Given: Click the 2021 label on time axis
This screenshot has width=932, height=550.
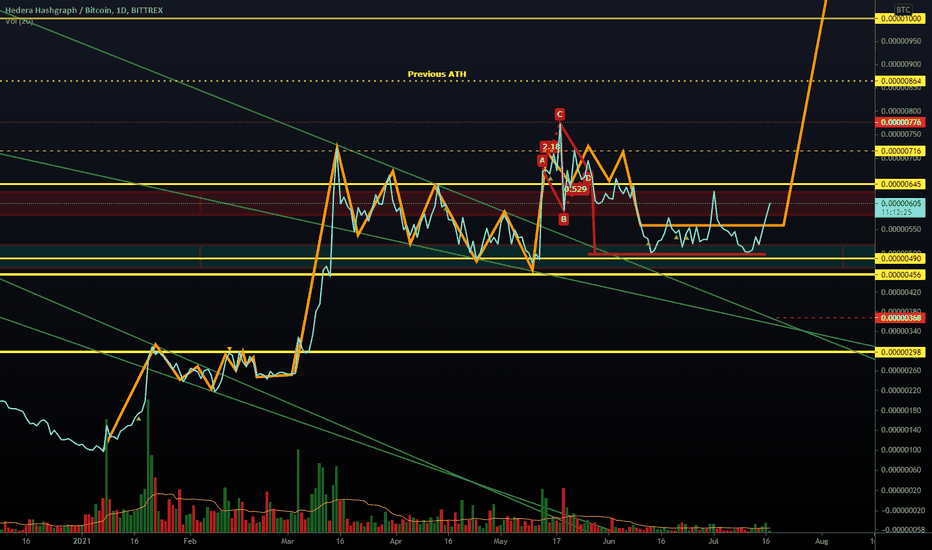Looking at the screenshot, I should pos(81,541).
